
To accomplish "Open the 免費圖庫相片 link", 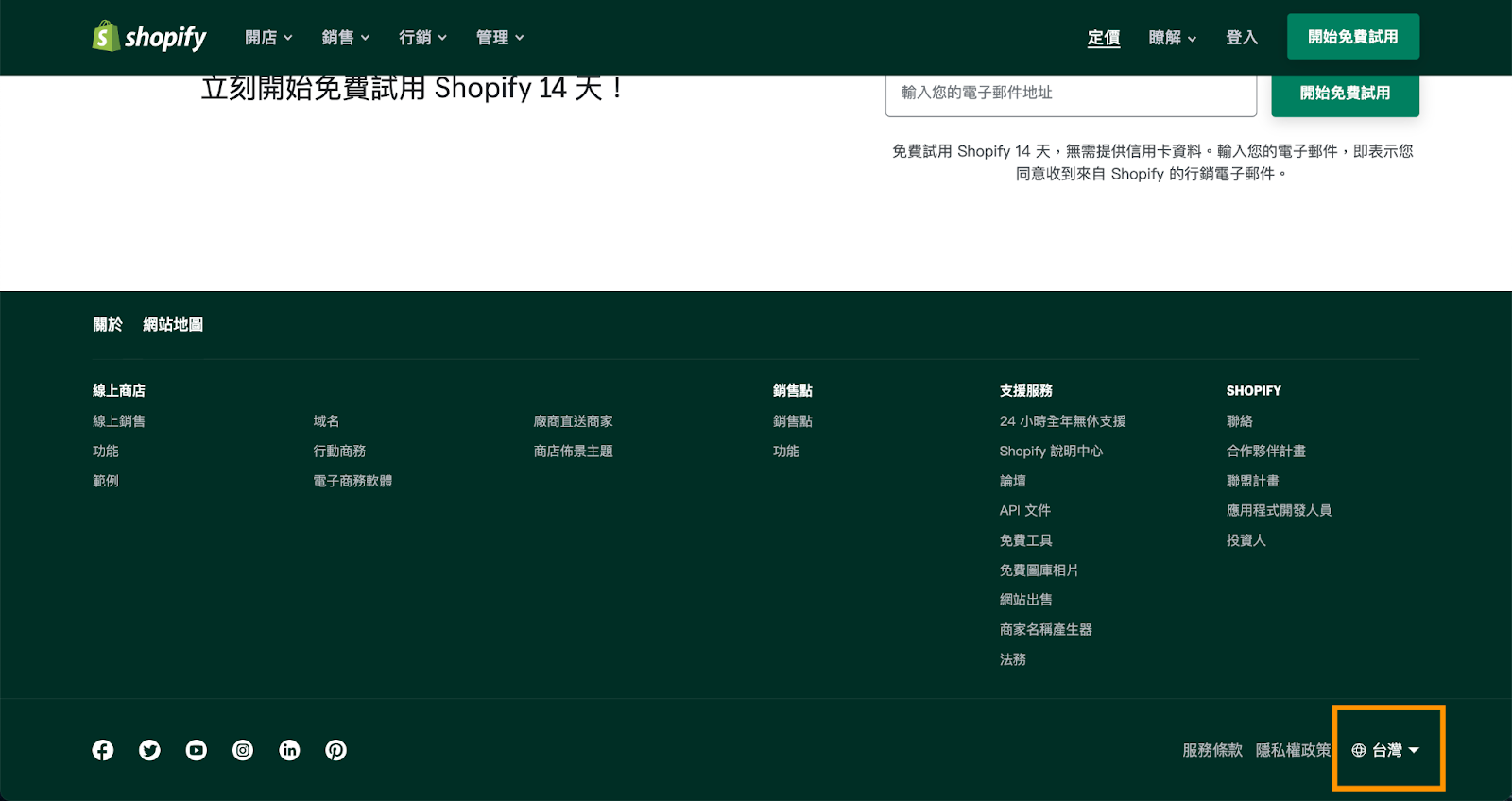I will [1039, 571].
